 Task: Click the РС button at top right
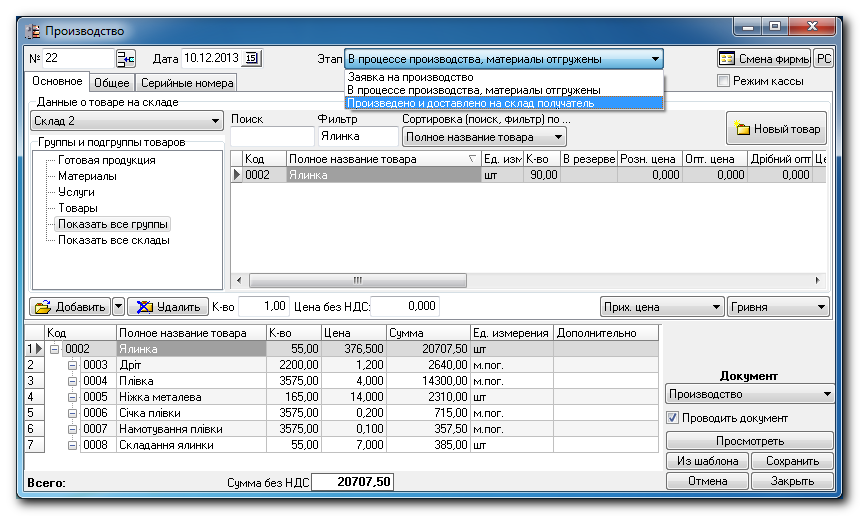click(x=824, y=59)
